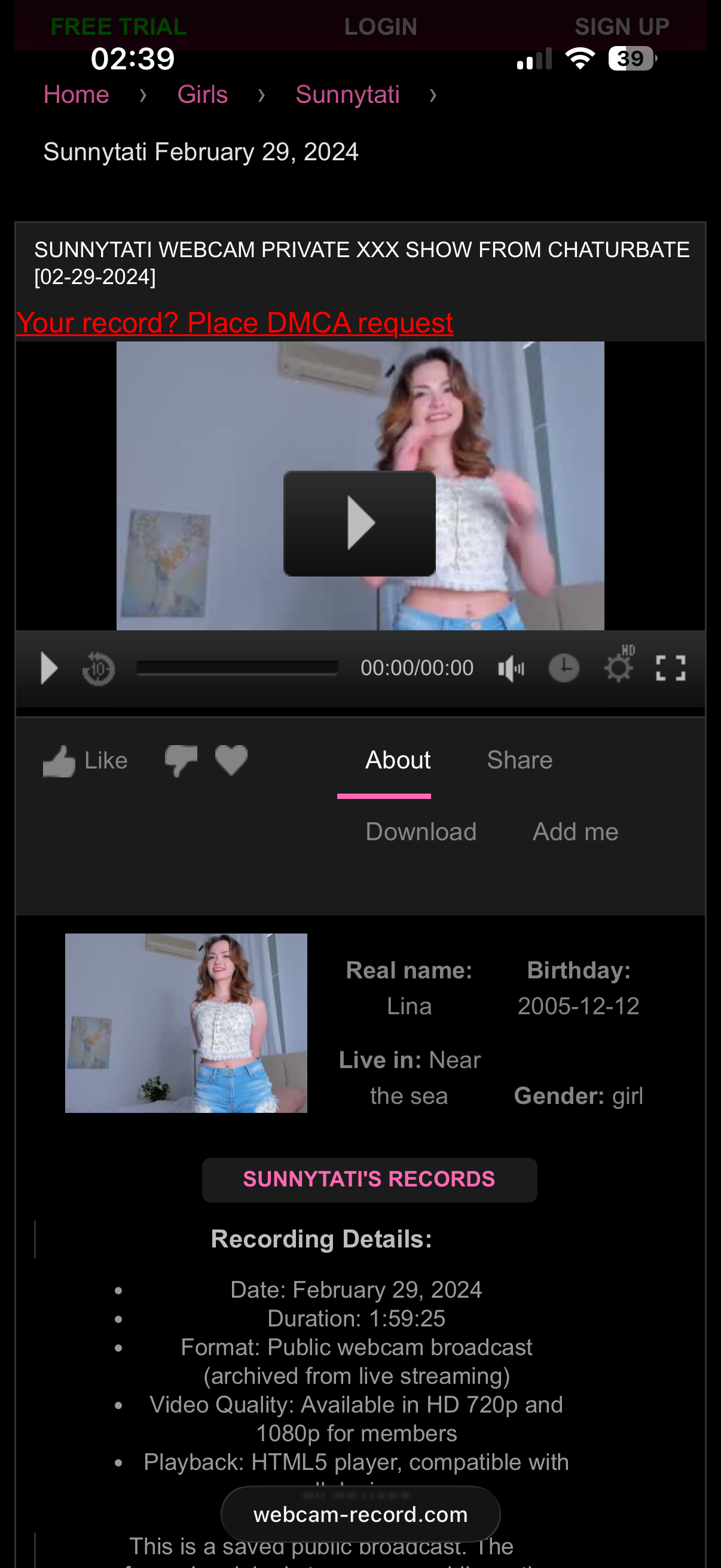The height and width of the screenshot is (1568, 721).
Task: Click the large play button on the video
Action: pyautogui.click(x=359, y=523)
